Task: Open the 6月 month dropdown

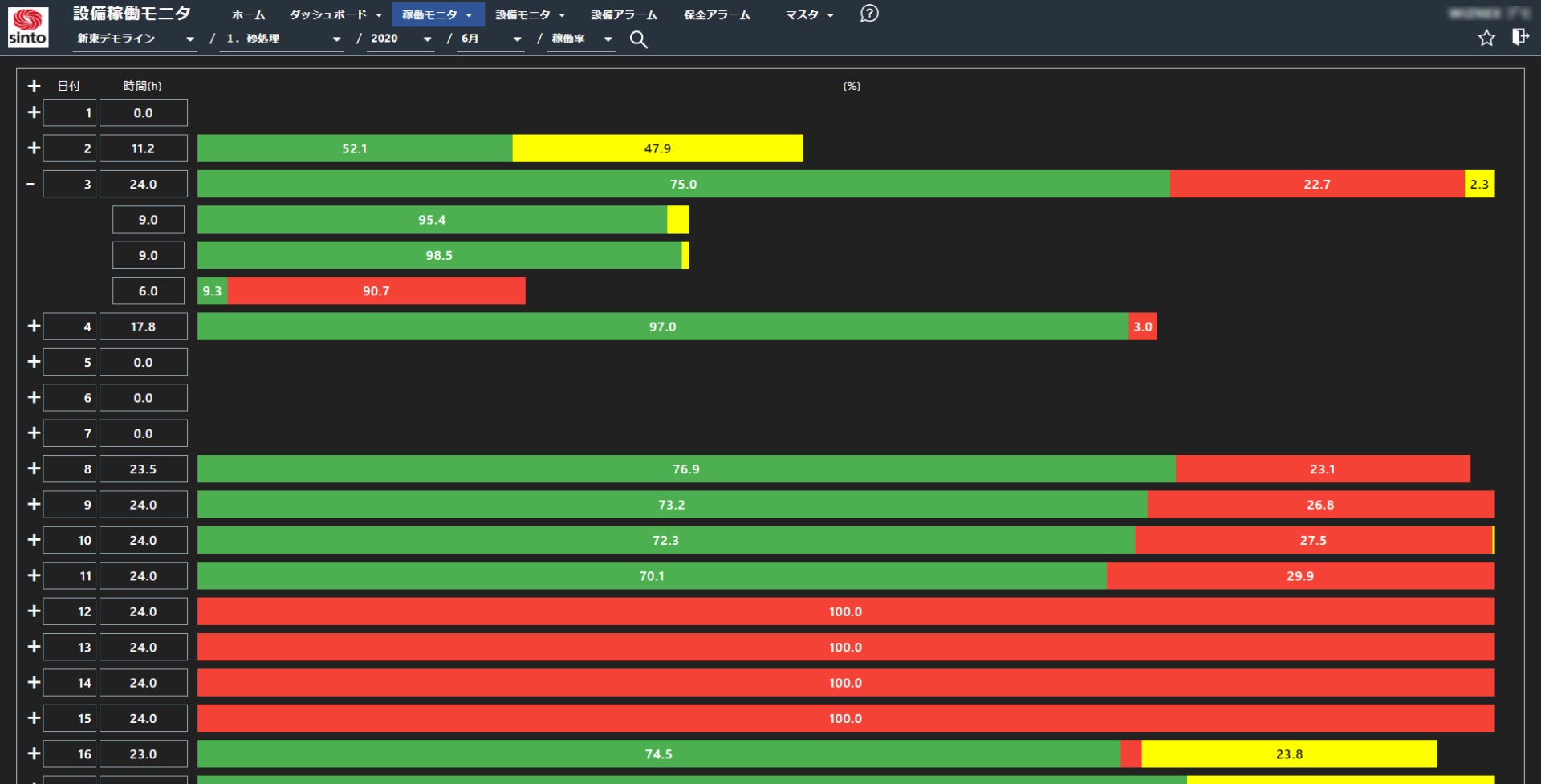Action: [x=490, y=39]
